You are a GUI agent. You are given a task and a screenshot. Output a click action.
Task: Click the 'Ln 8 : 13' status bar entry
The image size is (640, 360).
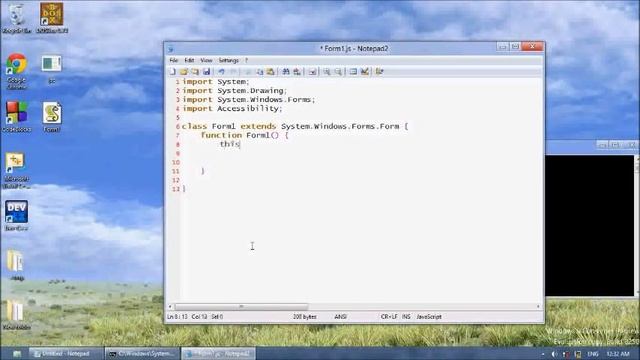[177, 317]
